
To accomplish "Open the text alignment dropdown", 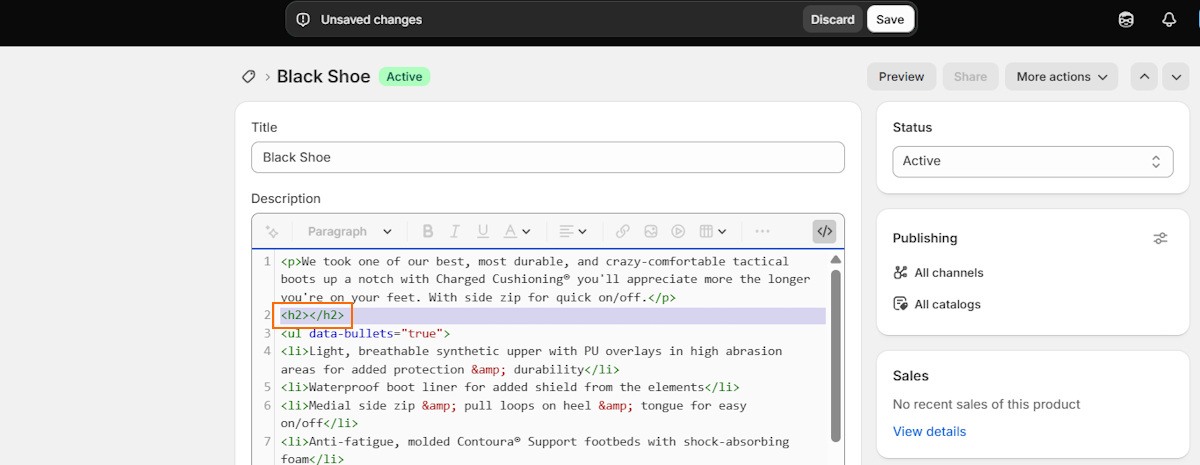I will point(573,231).
